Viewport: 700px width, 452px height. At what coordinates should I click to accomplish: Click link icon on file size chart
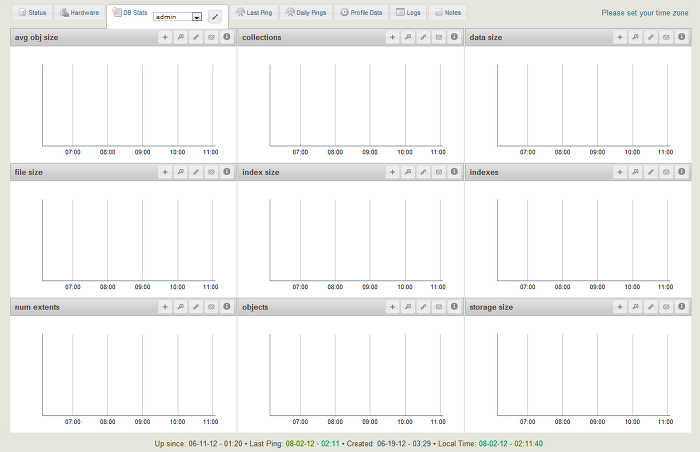coord(196,172)
